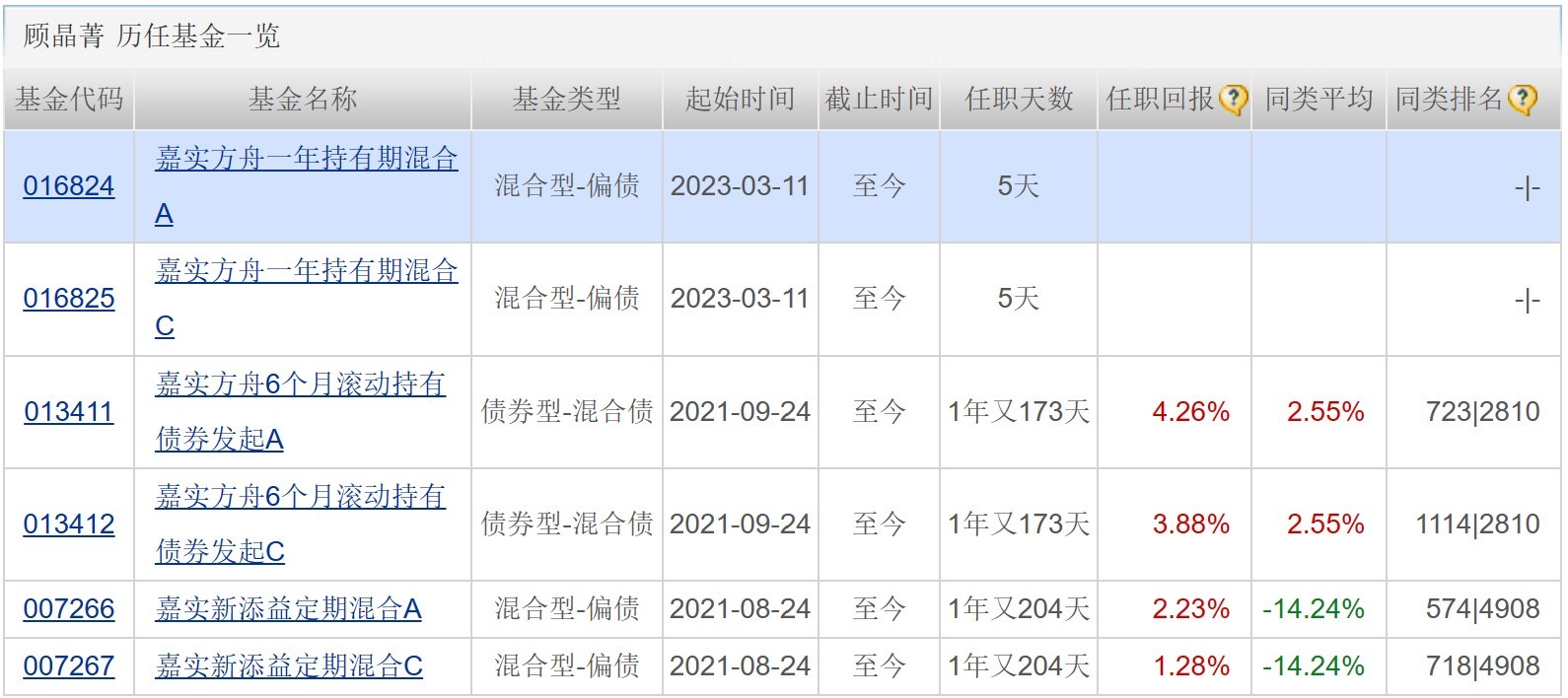Select 2.23% return value for 007266
The image size is (1568, 698).
point(1191,609)
